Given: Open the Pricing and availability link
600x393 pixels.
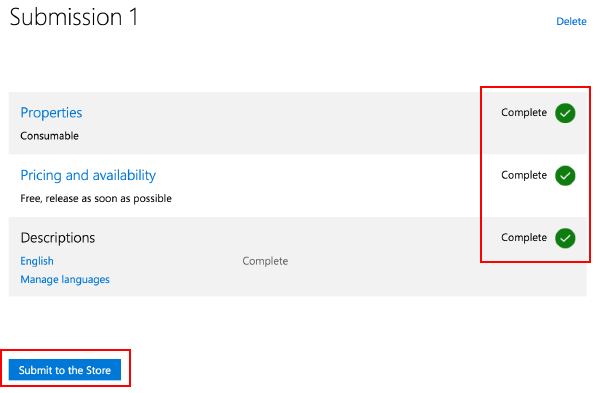Looking at the screenshot, I should point(88,175).
